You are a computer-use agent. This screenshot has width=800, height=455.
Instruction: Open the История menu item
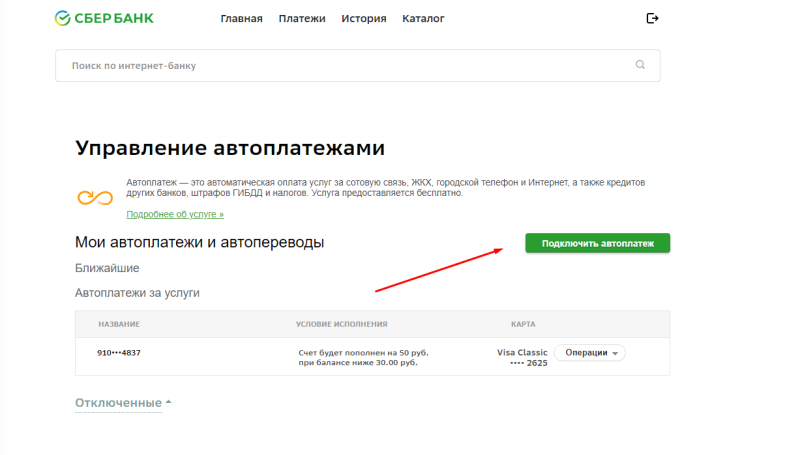point(364,18)
